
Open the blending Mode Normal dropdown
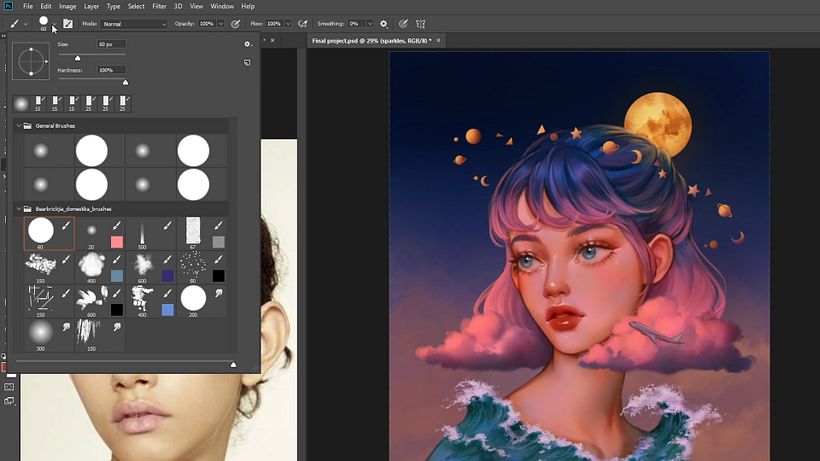(x=134, y=24)
